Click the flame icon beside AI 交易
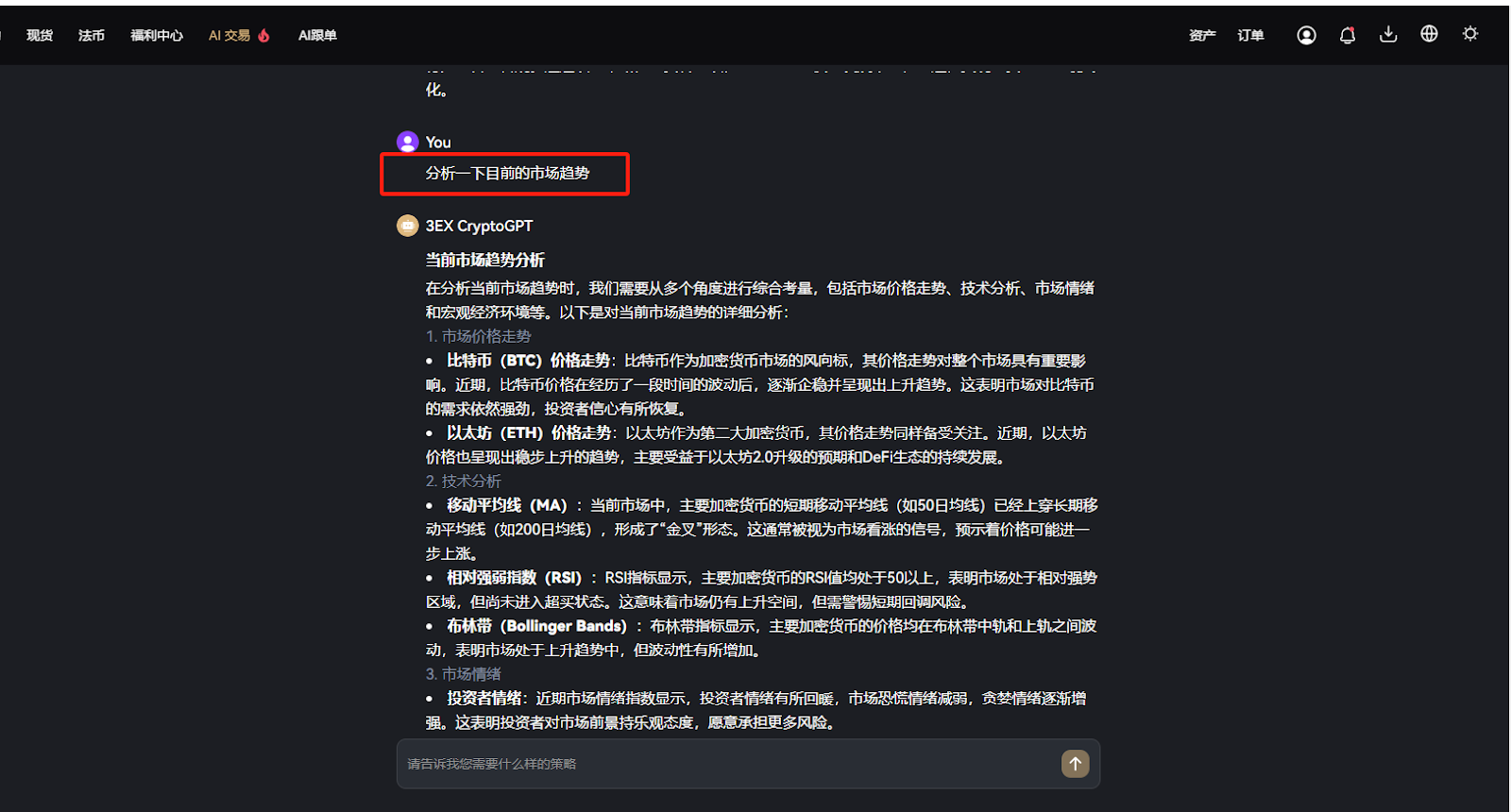The height and width of the screenshot is (812, 1511). 263,35
